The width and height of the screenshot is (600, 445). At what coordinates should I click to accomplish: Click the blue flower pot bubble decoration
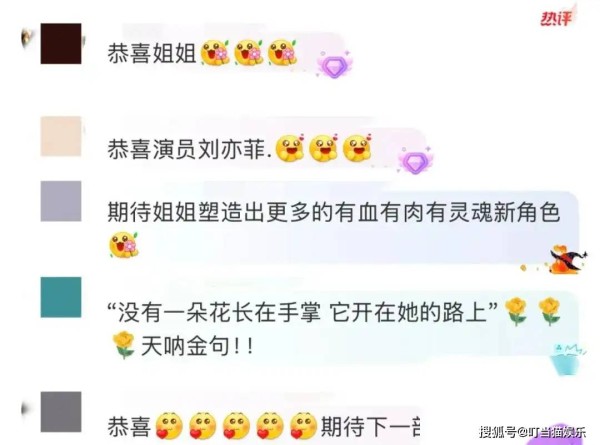point(567,359)
